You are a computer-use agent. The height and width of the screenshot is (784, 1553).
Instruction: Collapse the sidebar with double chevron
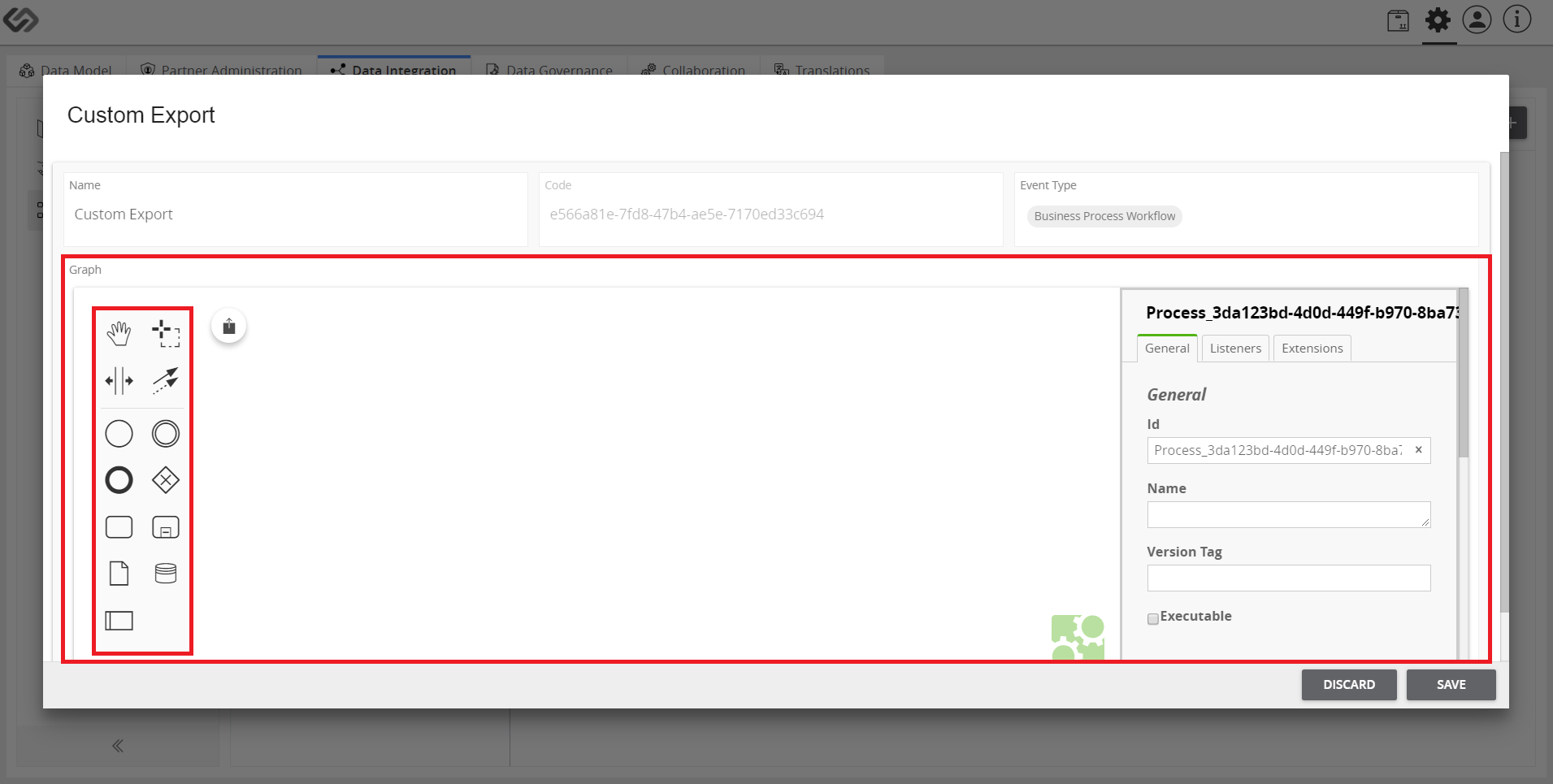click(x=118, y=746)
